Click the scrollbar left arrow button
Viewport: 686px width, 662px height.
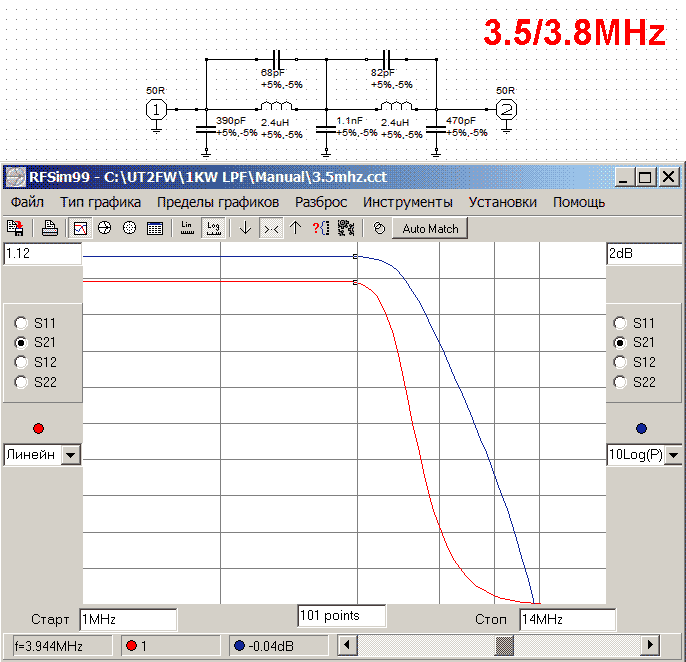[x=347, y=645]
